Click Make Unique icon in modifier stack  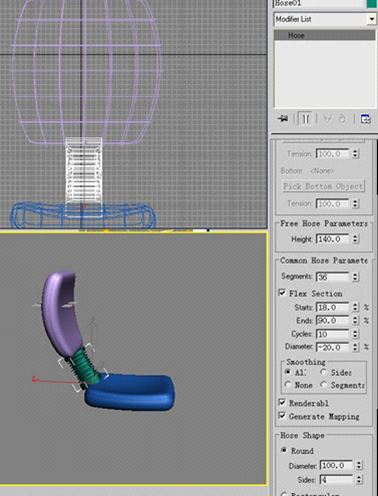328,119
